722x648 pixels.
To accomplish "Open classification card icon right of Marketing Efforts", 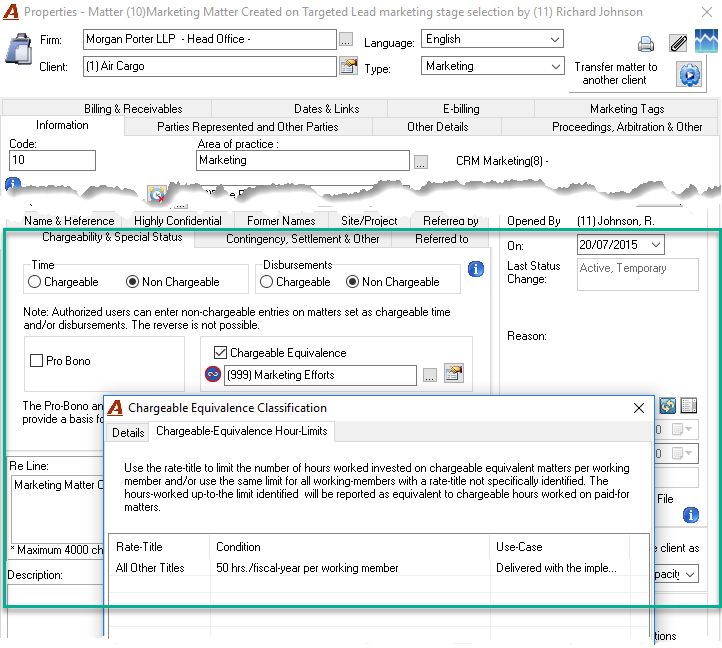I will point(454,374).
